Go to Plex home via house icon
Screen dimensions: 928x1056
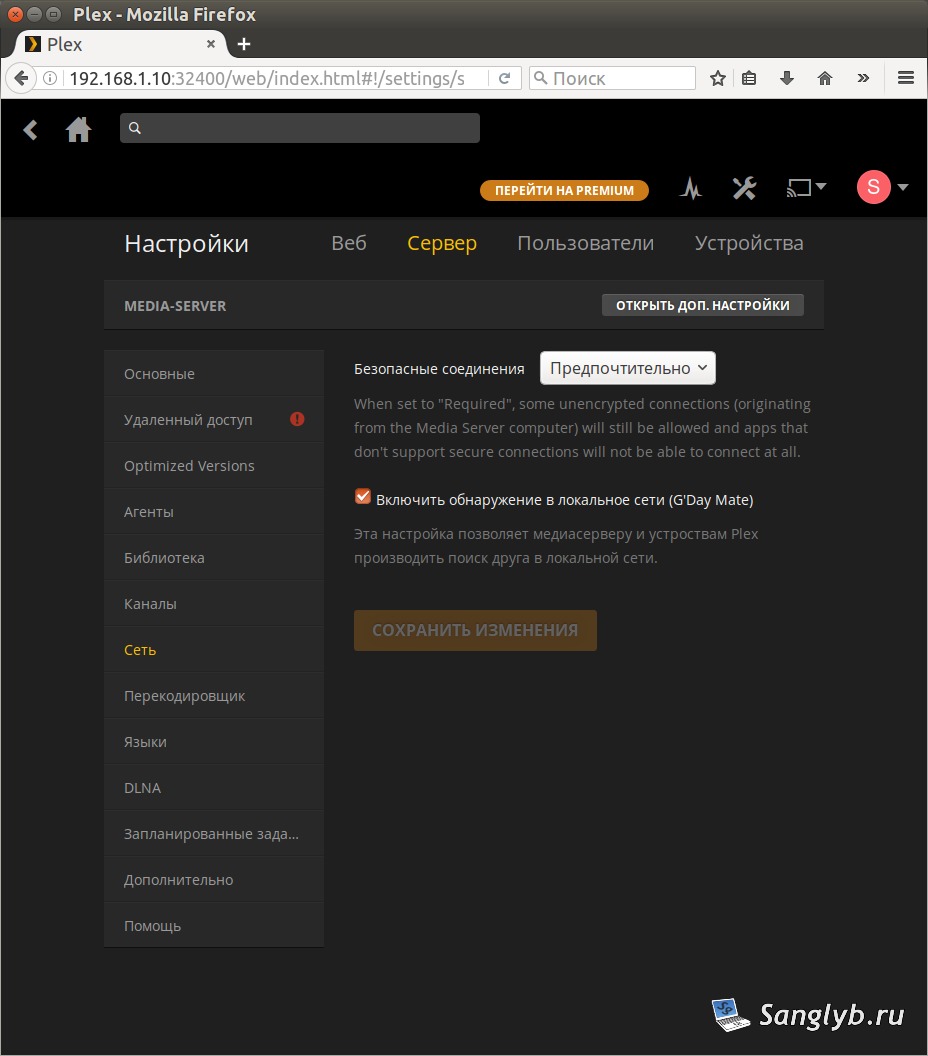78,129
